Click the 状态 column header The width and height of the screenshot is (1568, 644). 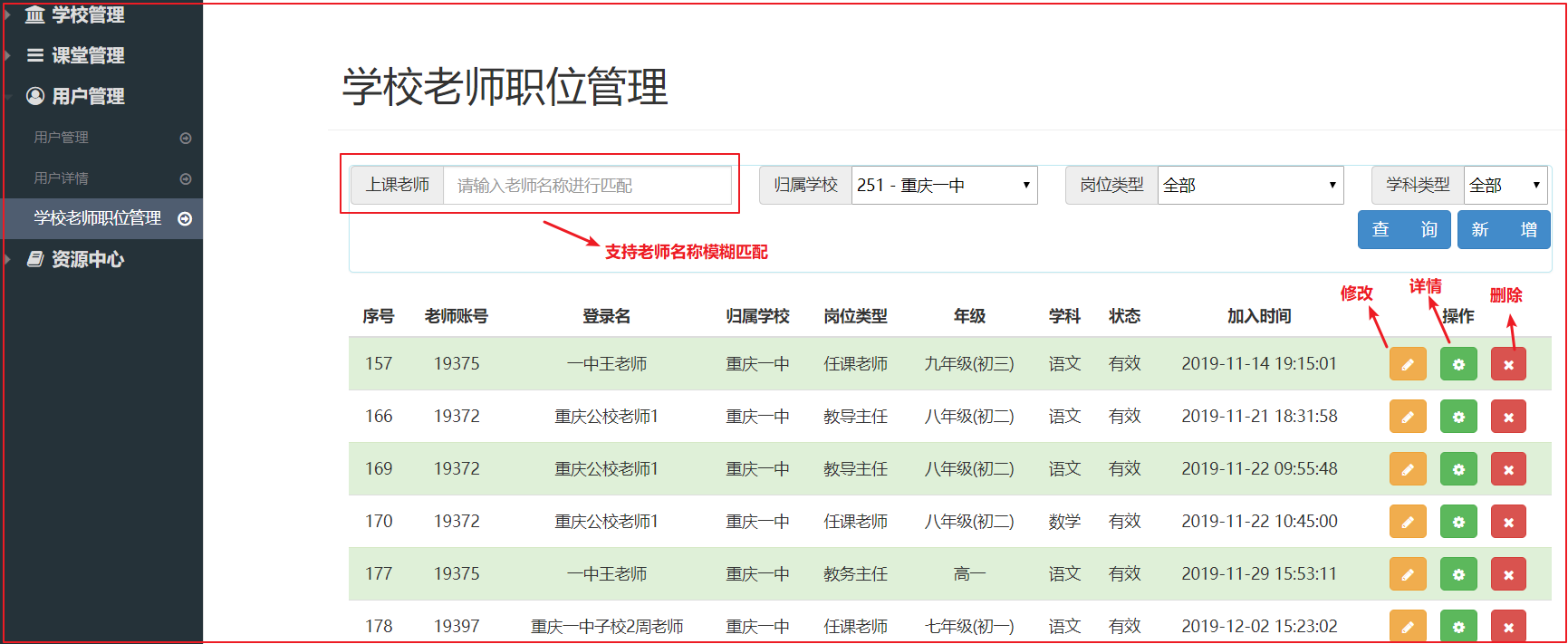click(x=1124, y=316)
